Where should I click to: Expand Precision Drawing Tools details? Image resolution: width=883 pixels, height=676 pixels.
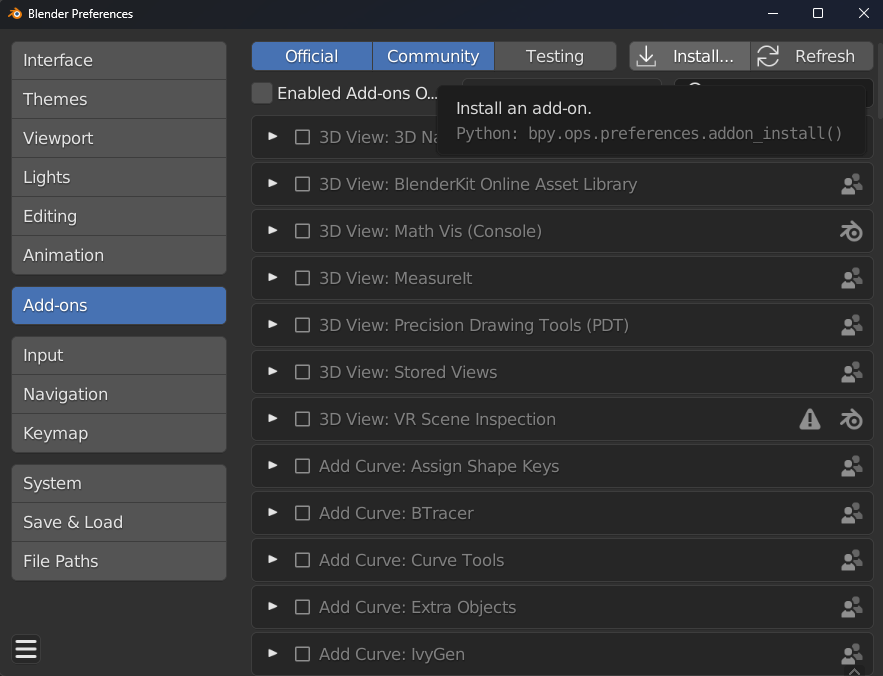(x=273, y=324)
